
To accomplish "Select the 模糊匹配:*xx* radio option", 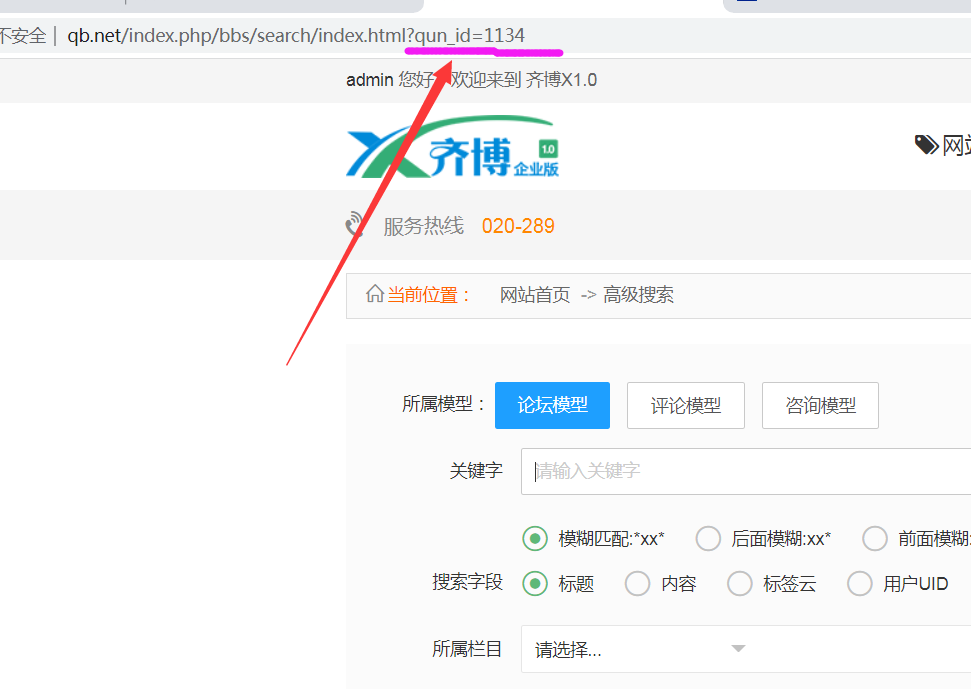I will (x=535, y=539).
